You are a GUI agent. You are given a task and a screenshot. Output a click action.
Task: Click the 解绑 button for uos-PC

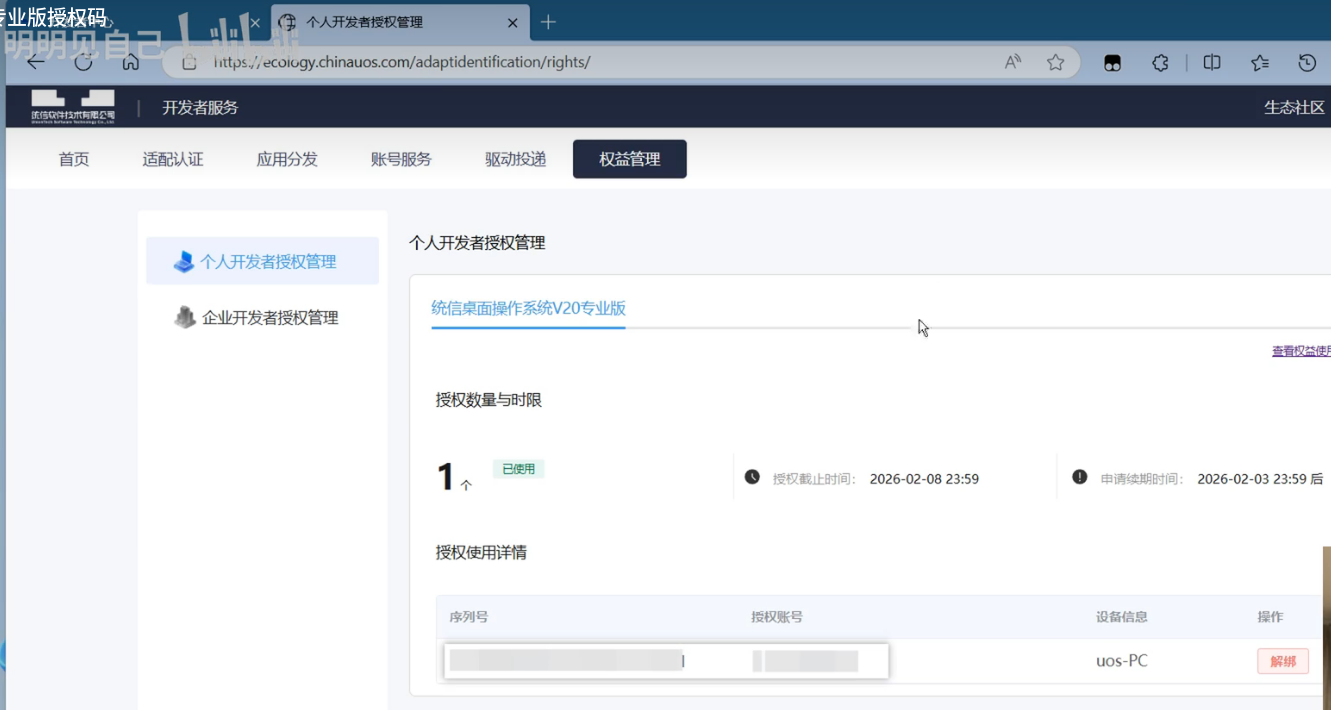click(x=1283, y=661)
